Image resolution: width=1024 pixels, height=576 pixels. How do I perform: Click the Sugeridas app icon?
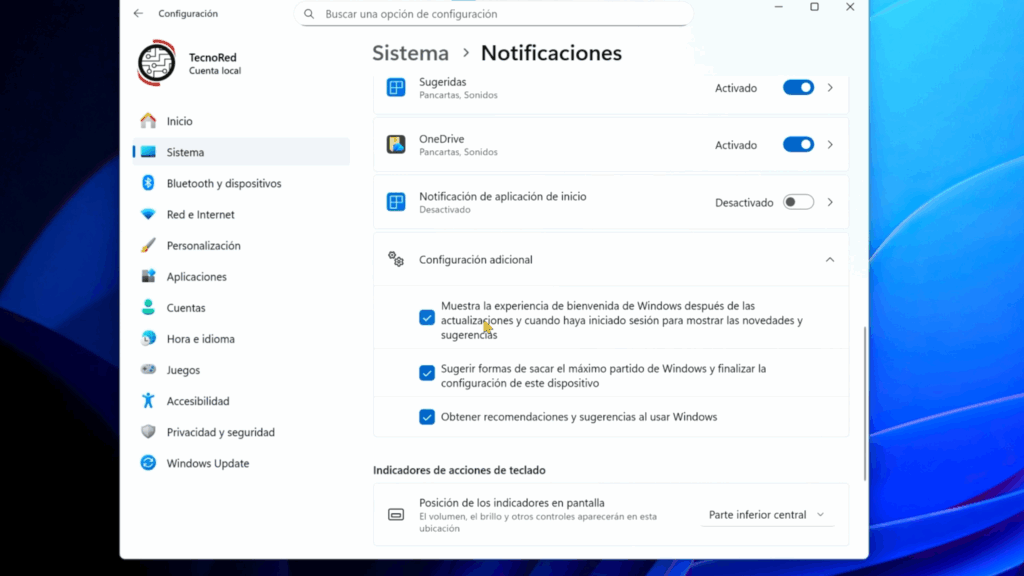tap(395, 88)
